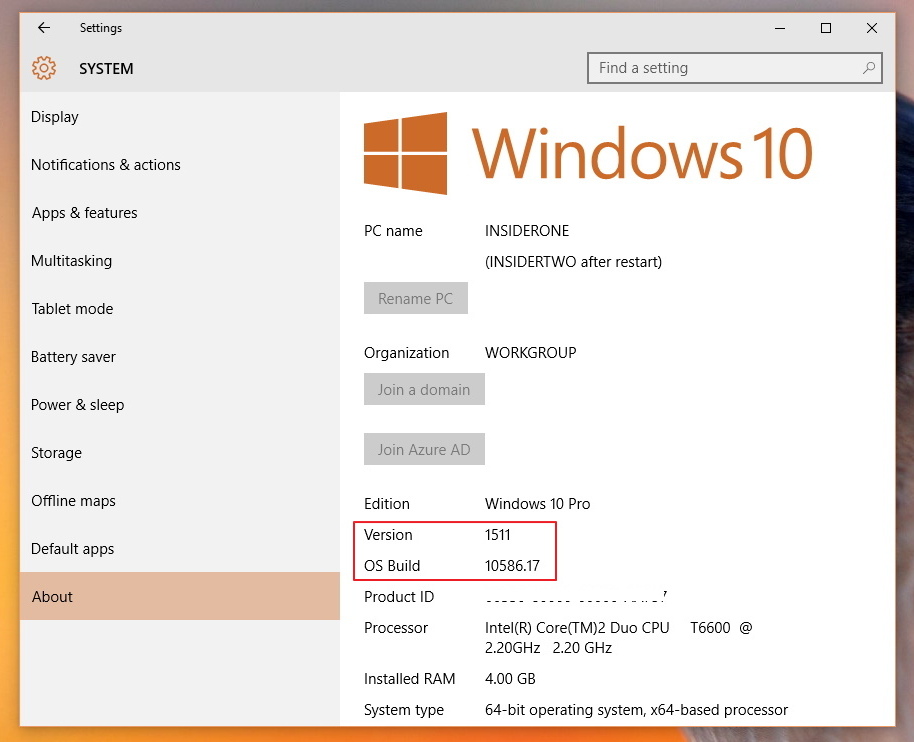Go to Apps & features
The image size is (914, 742).
tap(180, 213)
